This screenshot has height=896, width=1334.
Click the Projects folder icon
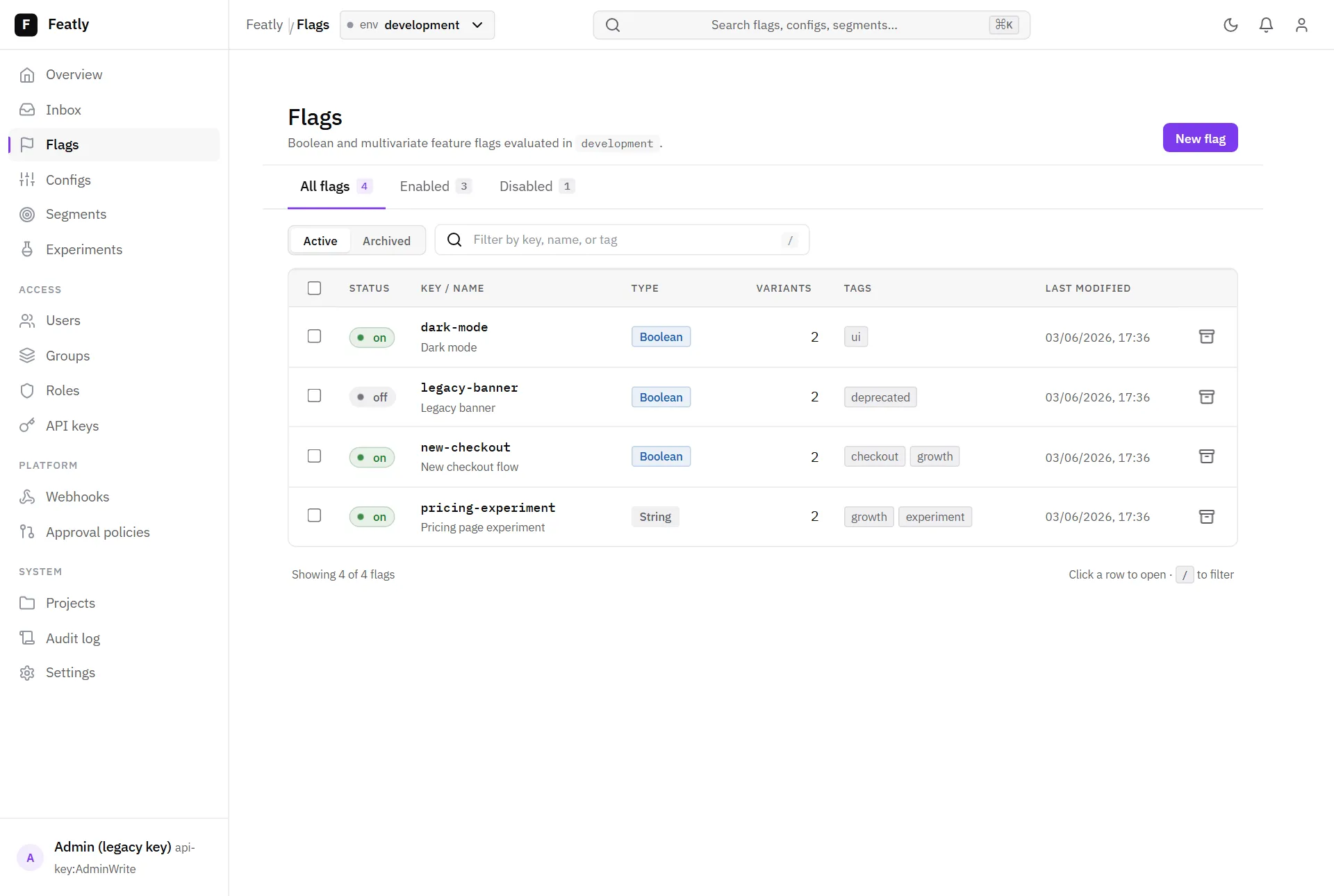[27, 603]
